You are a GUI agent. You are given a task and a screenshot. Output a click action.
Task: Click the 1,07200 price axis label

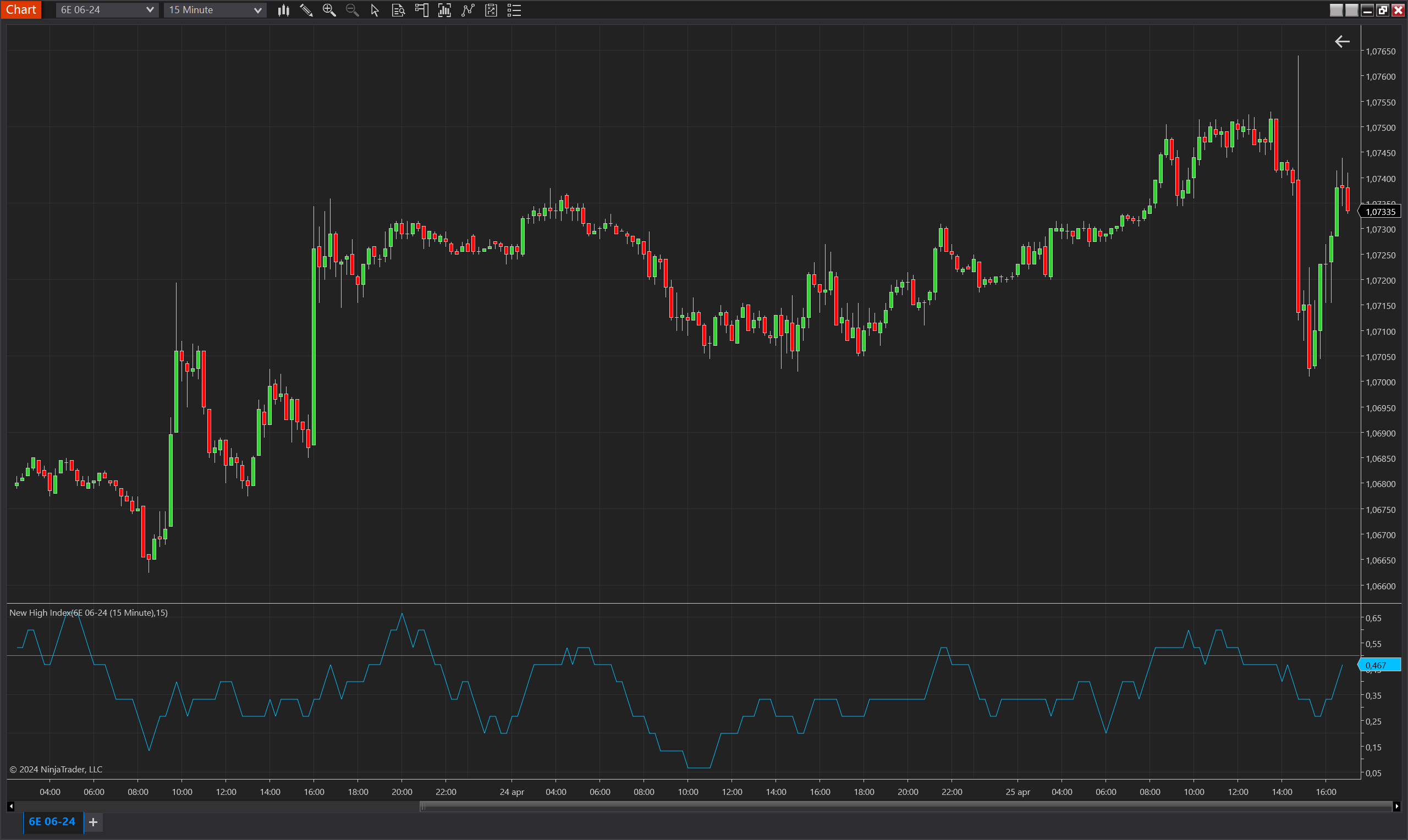coord(1381,281)
